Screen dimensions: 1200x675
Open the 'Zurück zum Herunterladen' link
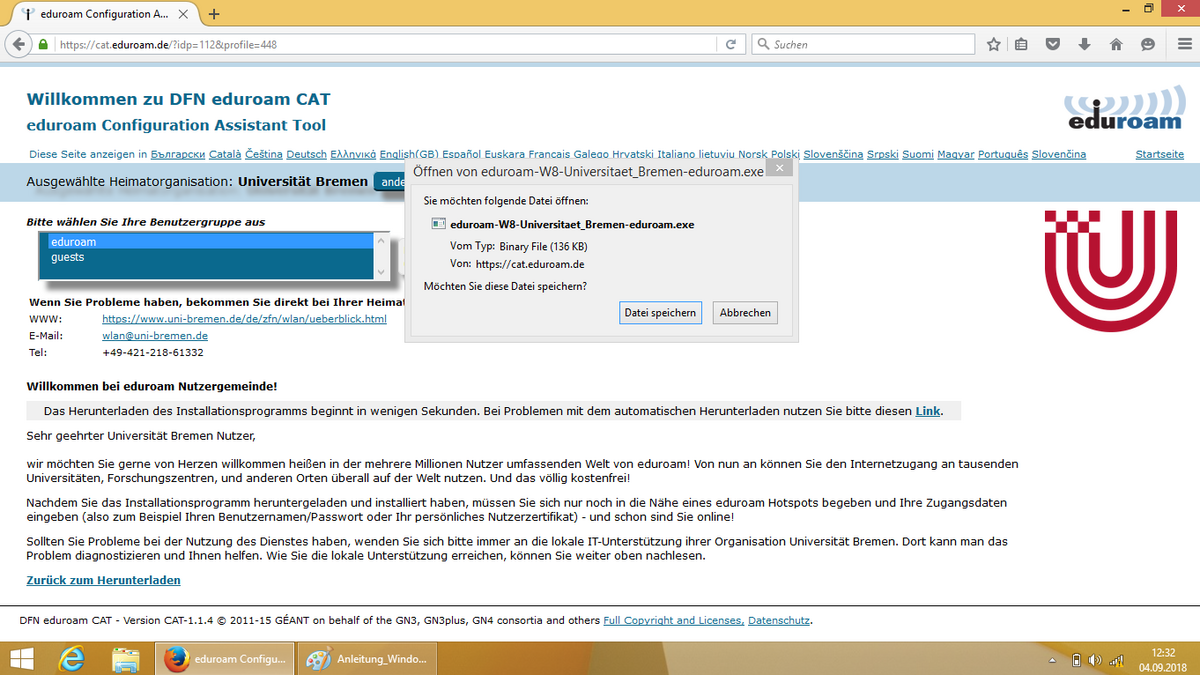103,580
